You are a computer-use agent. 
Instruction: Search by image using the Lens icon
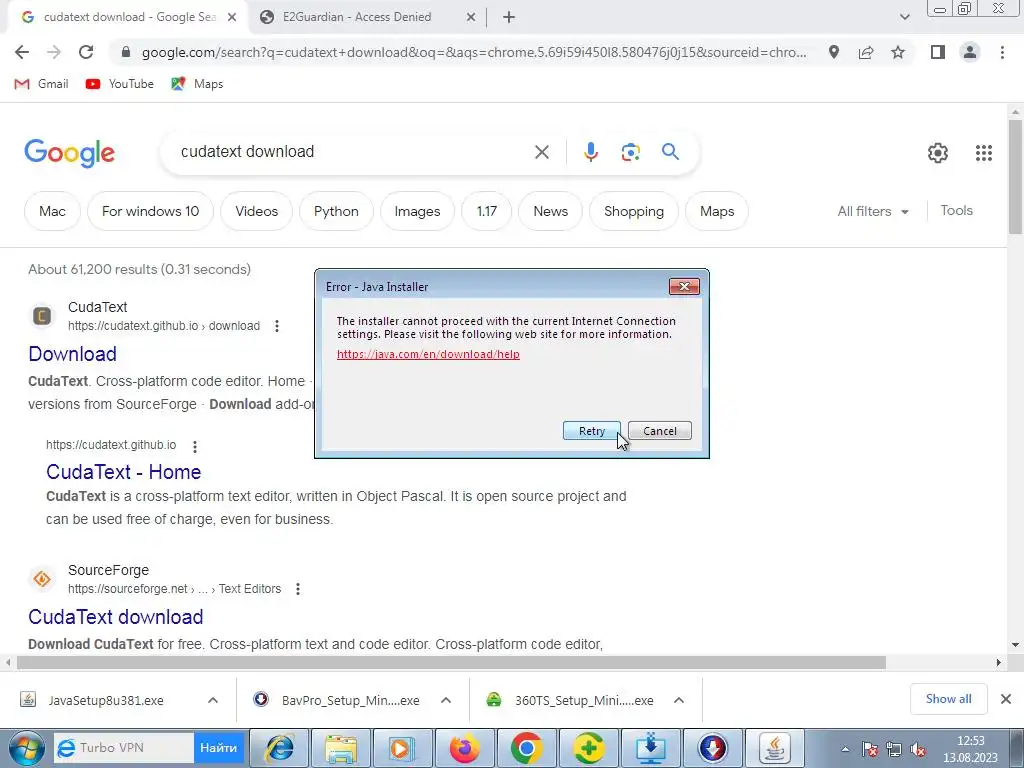630,152
